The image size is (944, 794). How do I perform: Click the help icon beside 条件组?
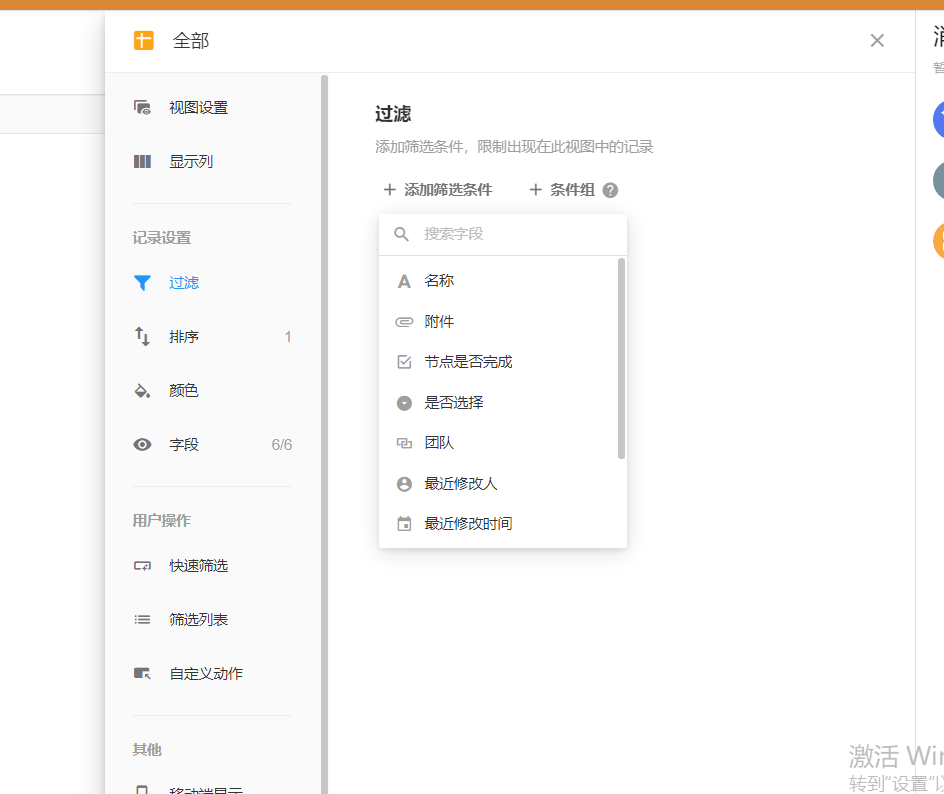[610, 190]
